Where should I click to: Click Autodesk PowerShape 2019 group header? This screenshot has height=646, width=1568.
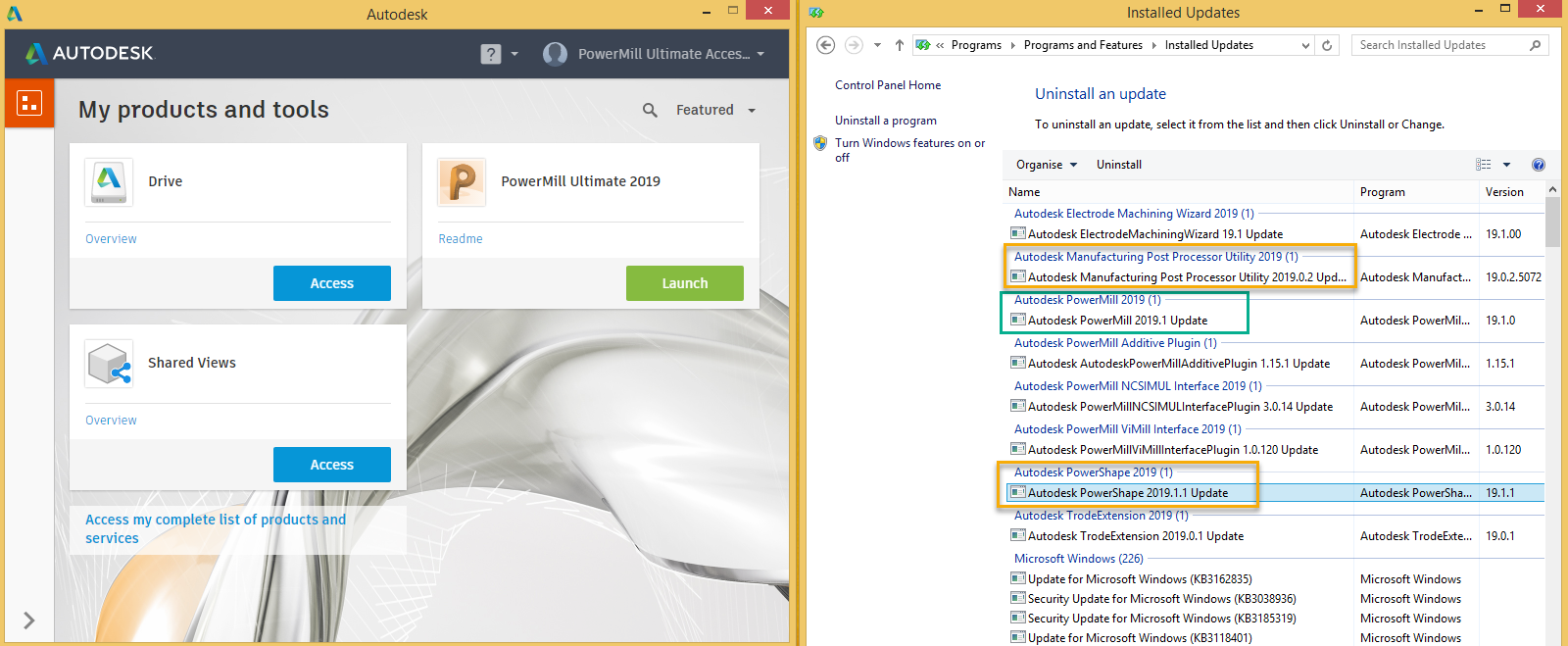pyautogui.click(x=1093, y=472)
